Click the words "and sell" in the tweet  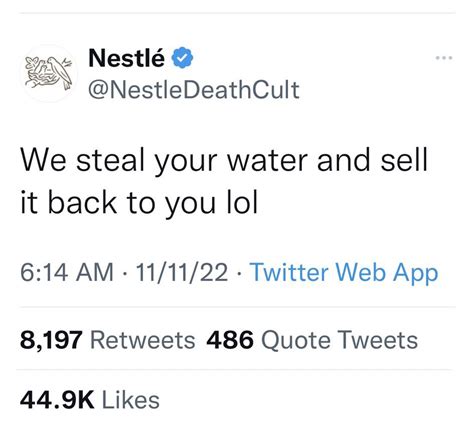point(372,160)
